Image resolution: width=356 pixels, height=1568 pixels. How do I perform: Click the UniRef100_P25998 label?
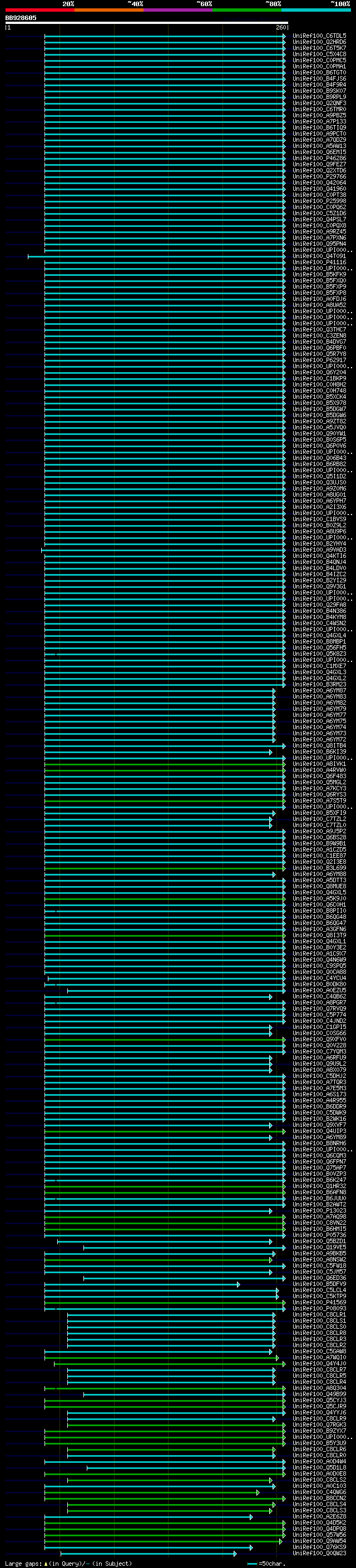coord(319,201)
